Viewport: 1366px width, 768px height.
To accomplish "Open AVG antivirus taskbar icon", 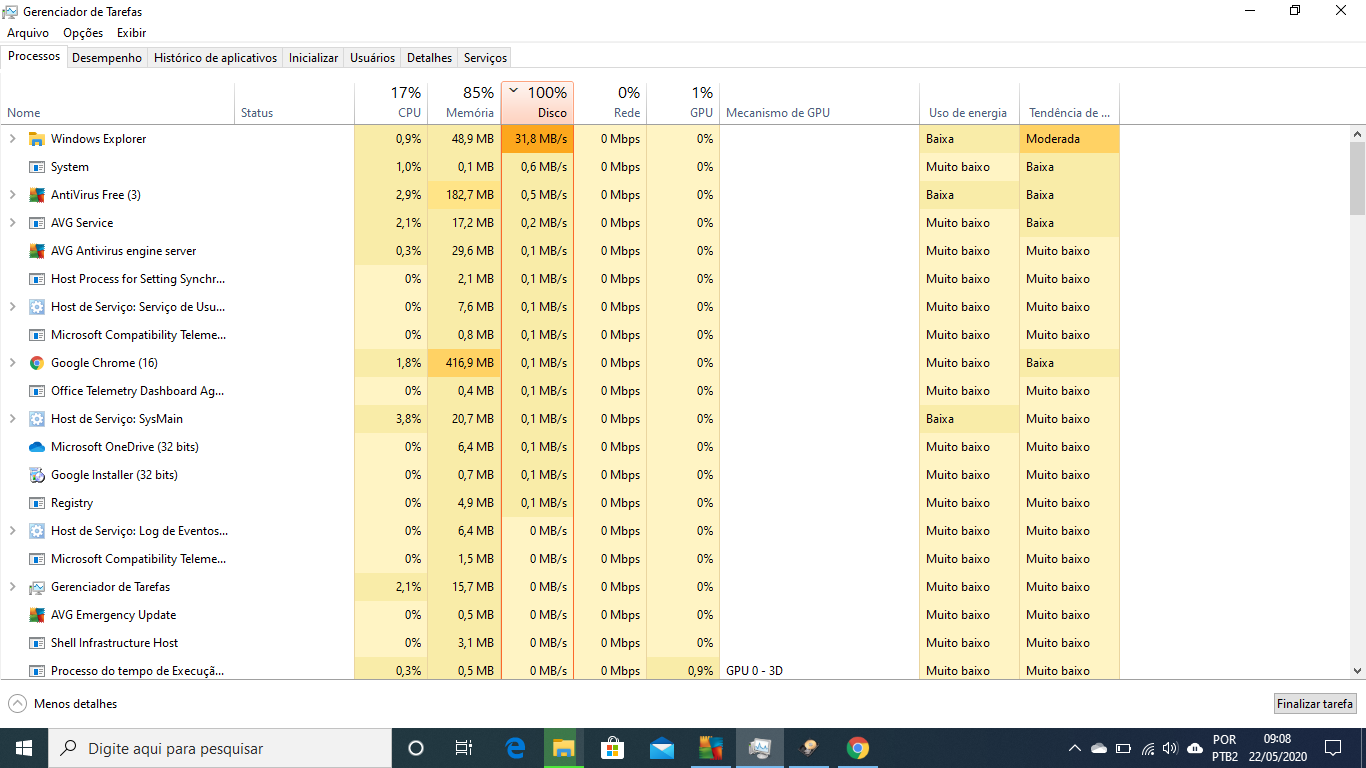I will click(x=710, y=748).
